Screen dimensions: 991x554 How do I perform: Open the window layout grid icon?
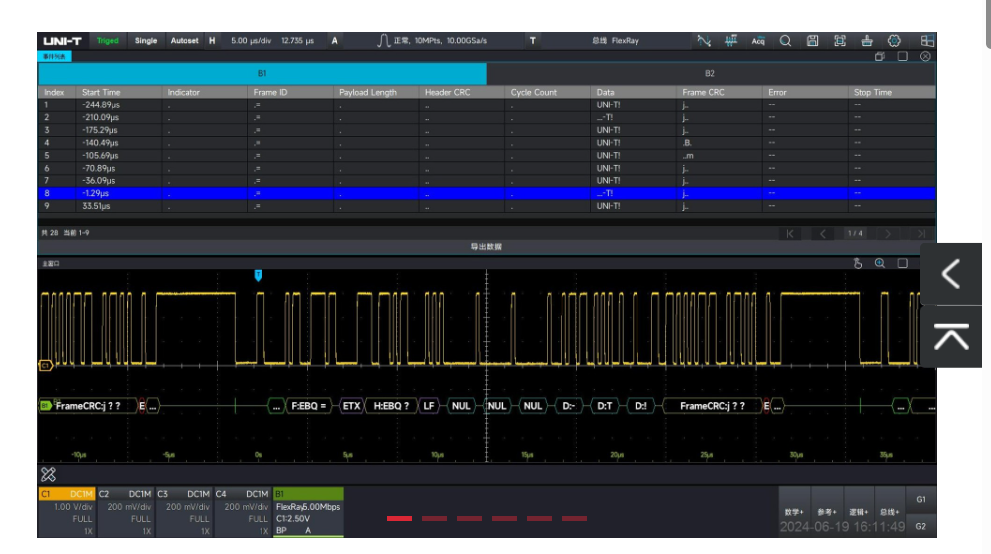(927, 40)
